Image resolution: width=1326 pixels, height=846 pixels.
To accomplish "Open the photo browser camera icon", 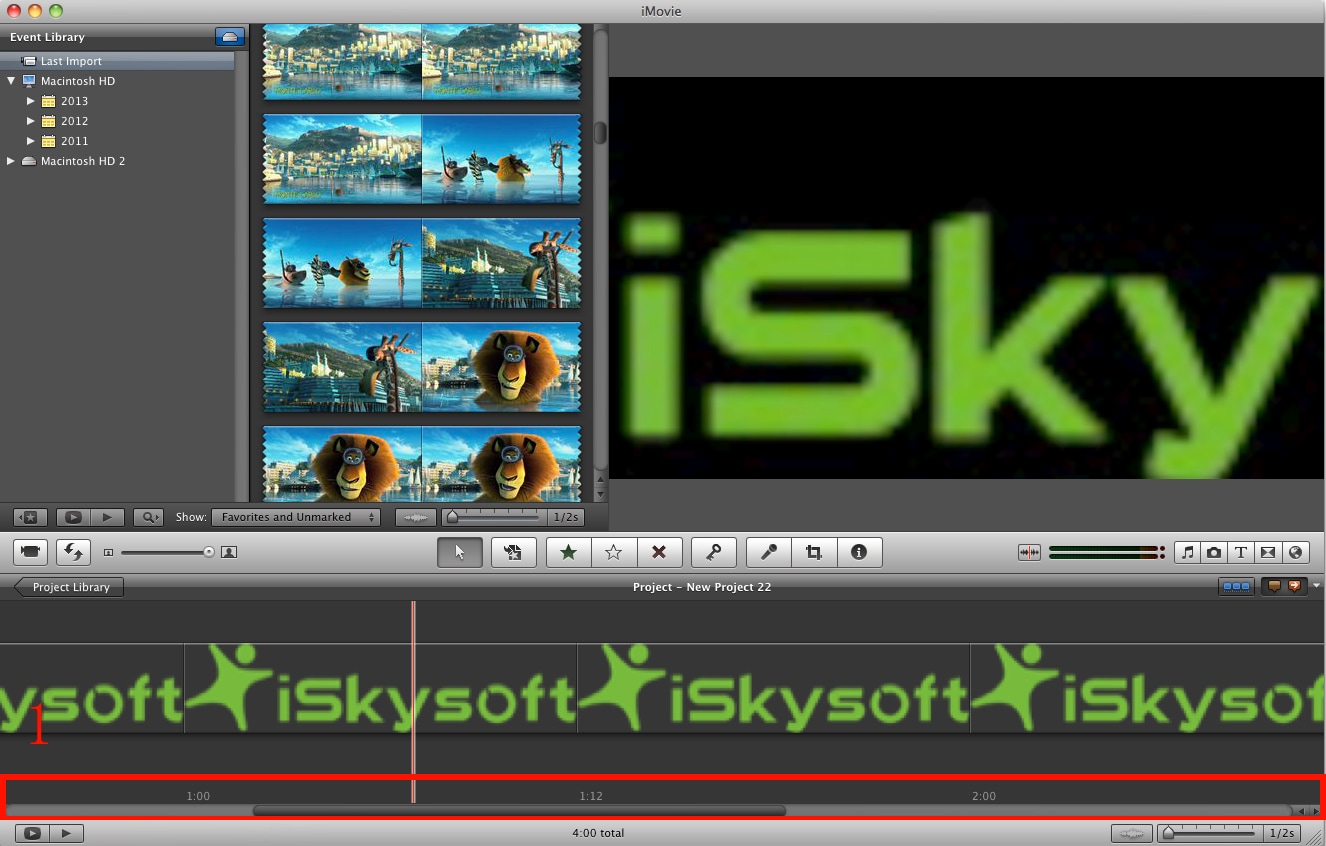I will click(x=1214, y=552).
